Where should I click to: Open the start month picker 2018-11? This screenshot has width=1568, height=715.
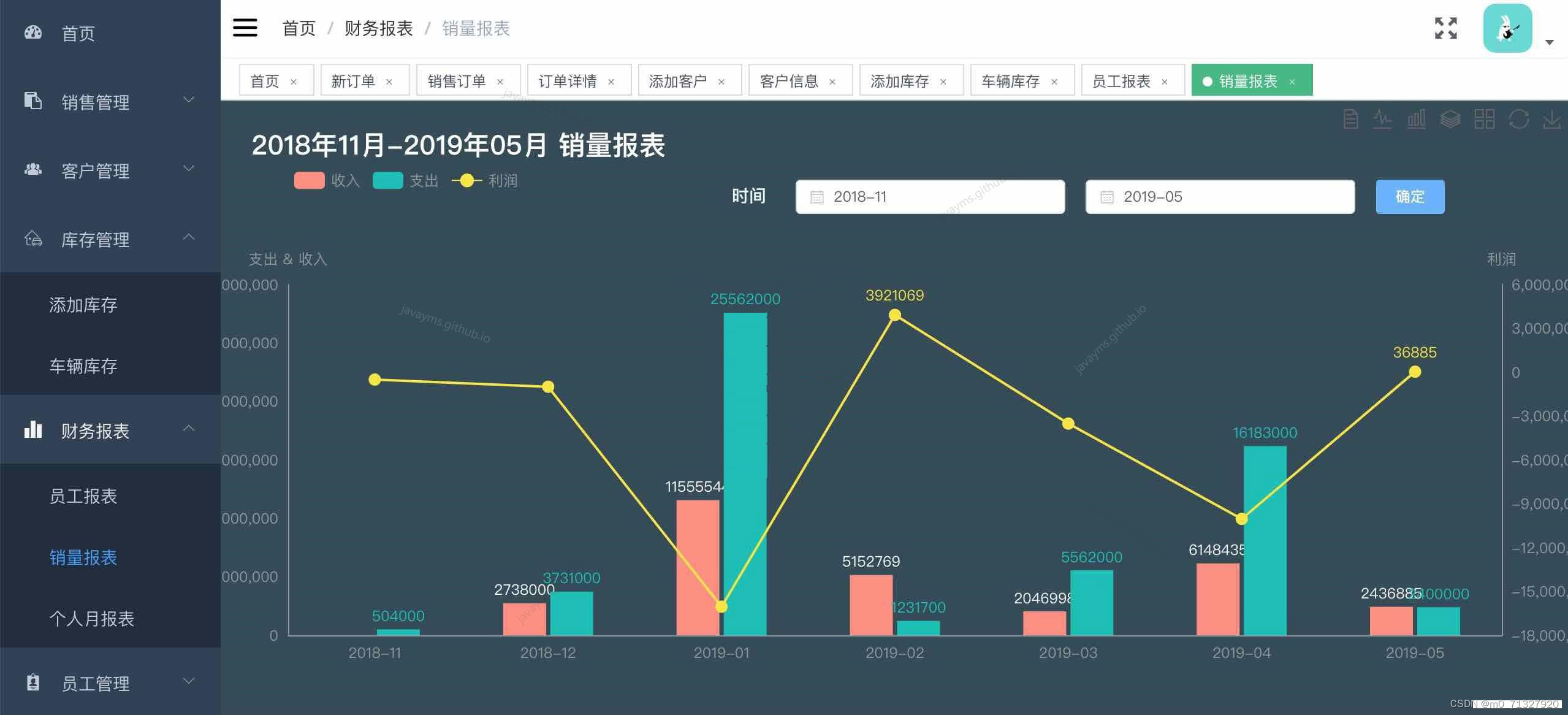930,197
